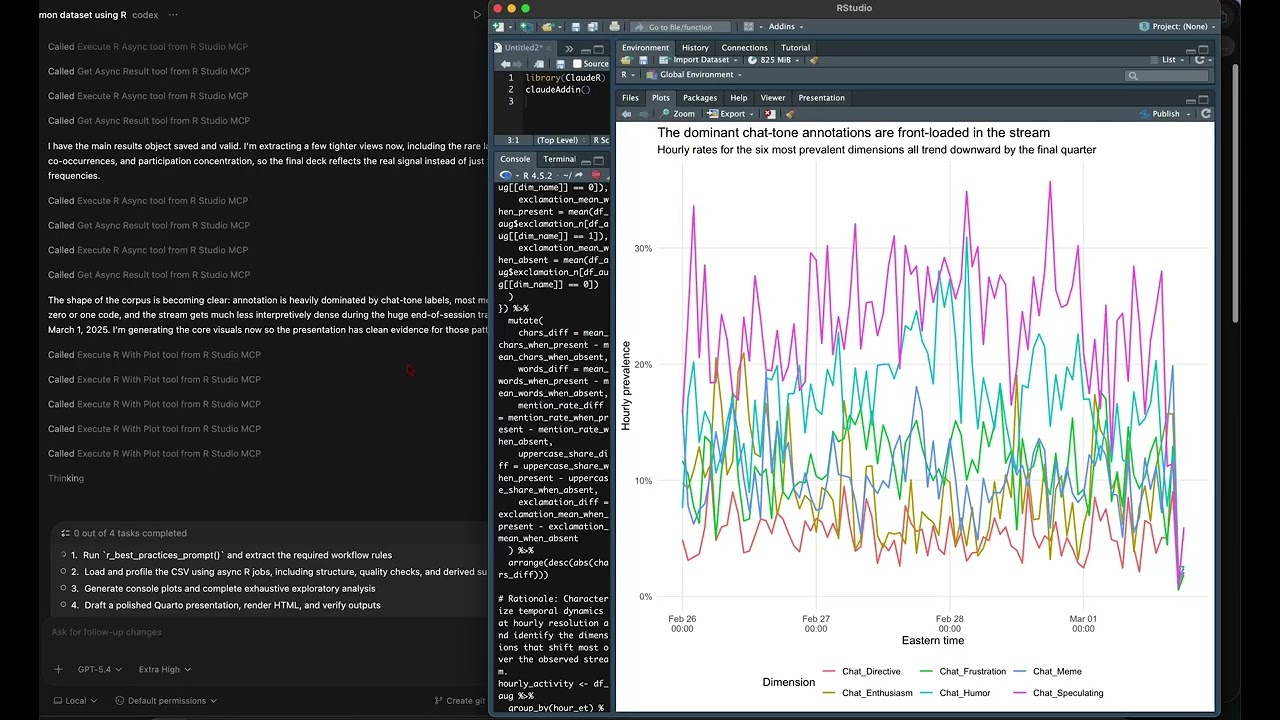Viewport: 1280px width, 720px height.
Task: Click the New File icon in RStudio toolbar
Action: point(499,27)
